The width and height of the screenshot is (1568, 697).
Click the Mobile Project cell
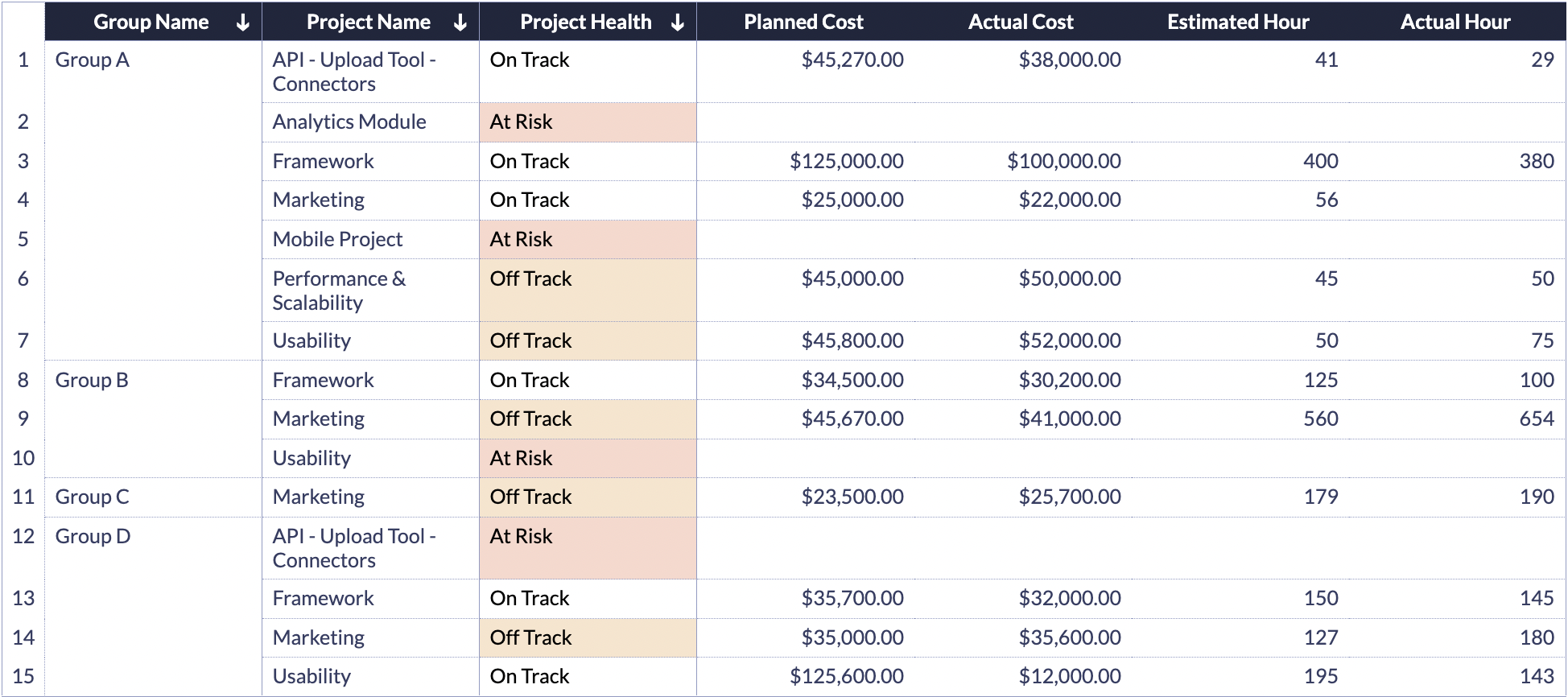pos(337,239)
